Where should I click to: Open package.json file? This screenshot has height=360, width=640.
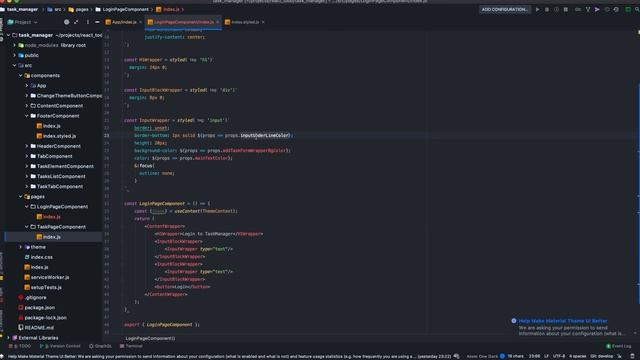[39, 307]
